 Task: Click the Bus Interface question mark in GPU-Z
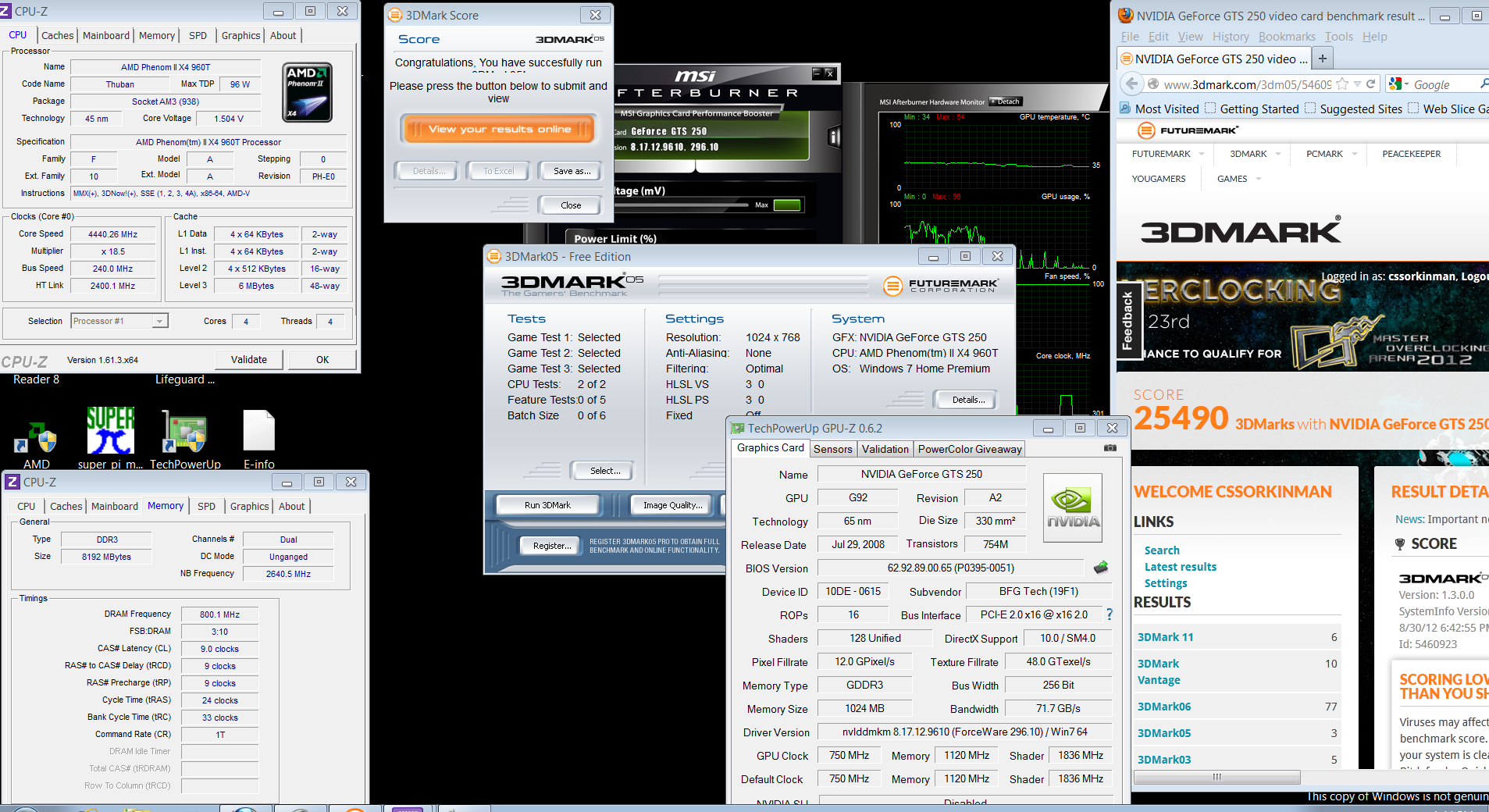pos(1110,614)
